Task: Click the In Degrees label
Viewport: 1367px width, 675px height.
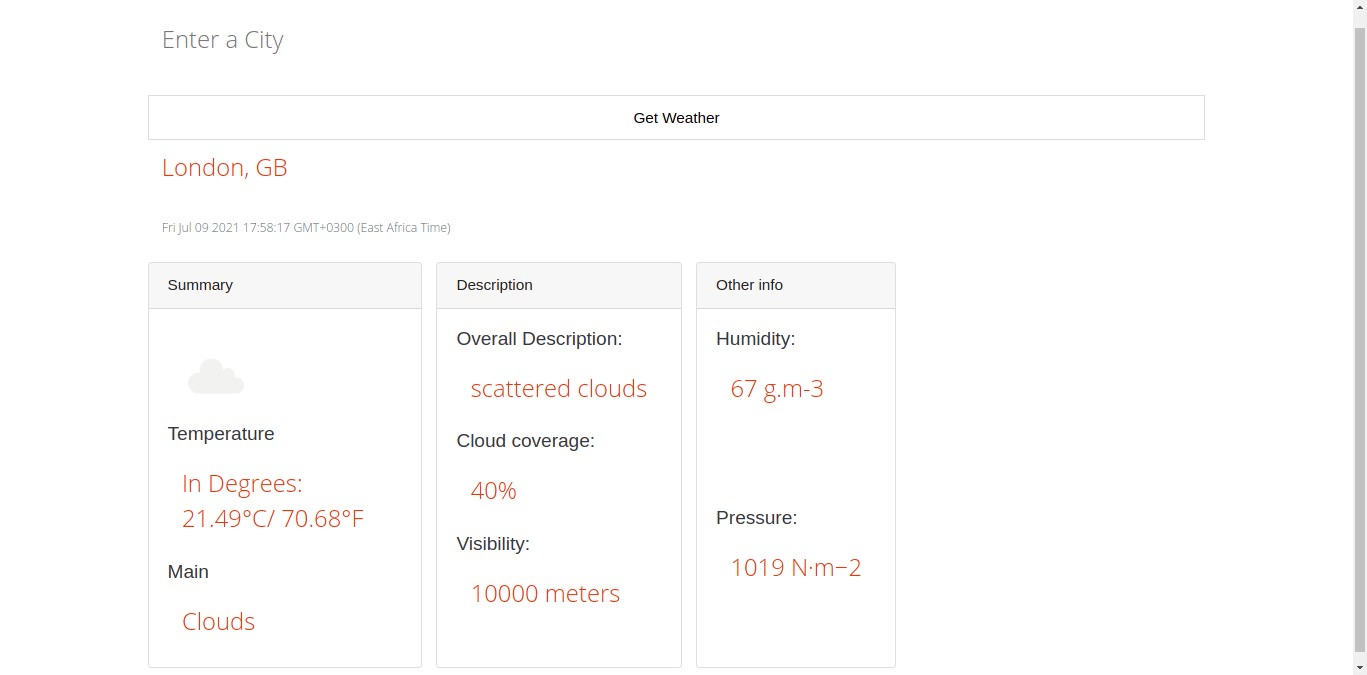Action: point(242,483)
